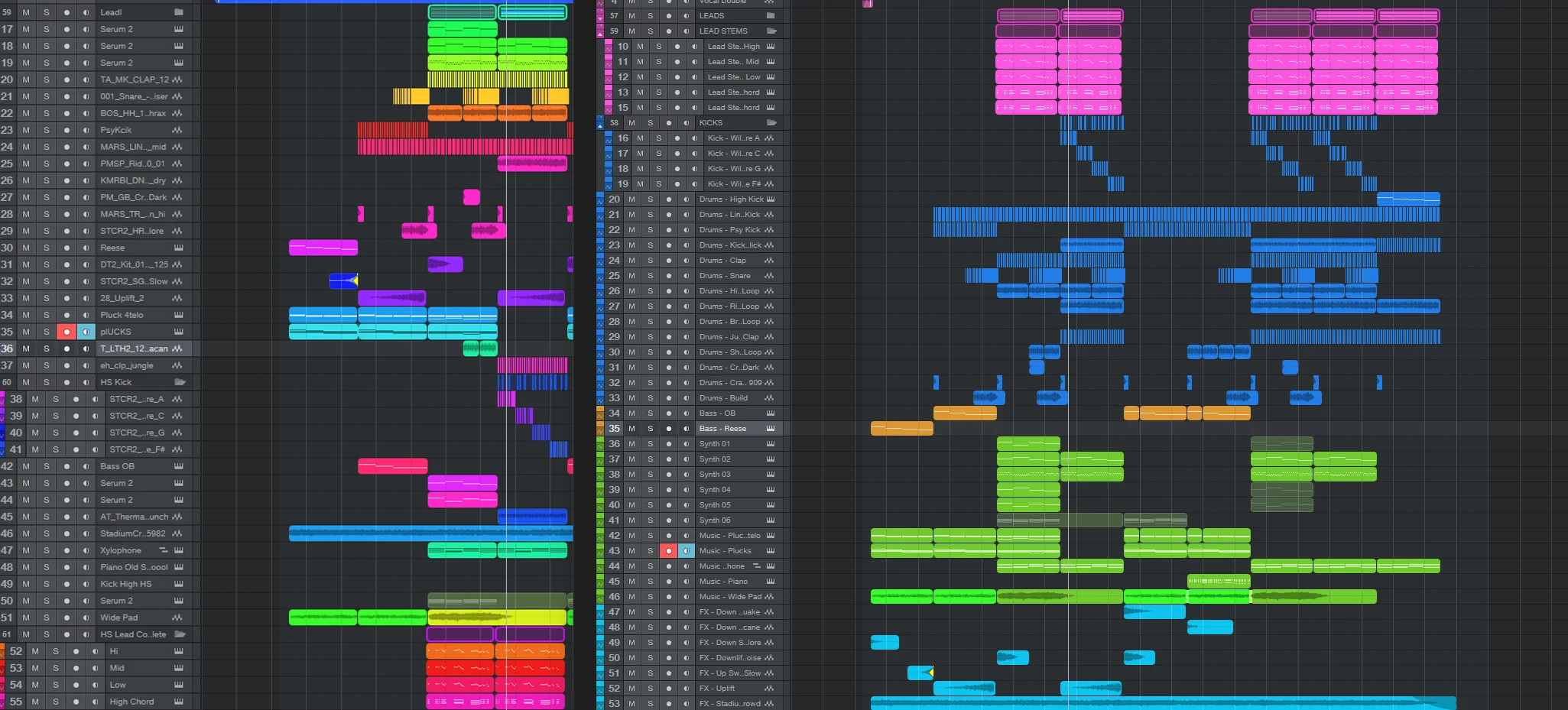Click the instrument icon on Piano Old S..ool track
The image size is (1568, 710).
[x=178, y=567]
